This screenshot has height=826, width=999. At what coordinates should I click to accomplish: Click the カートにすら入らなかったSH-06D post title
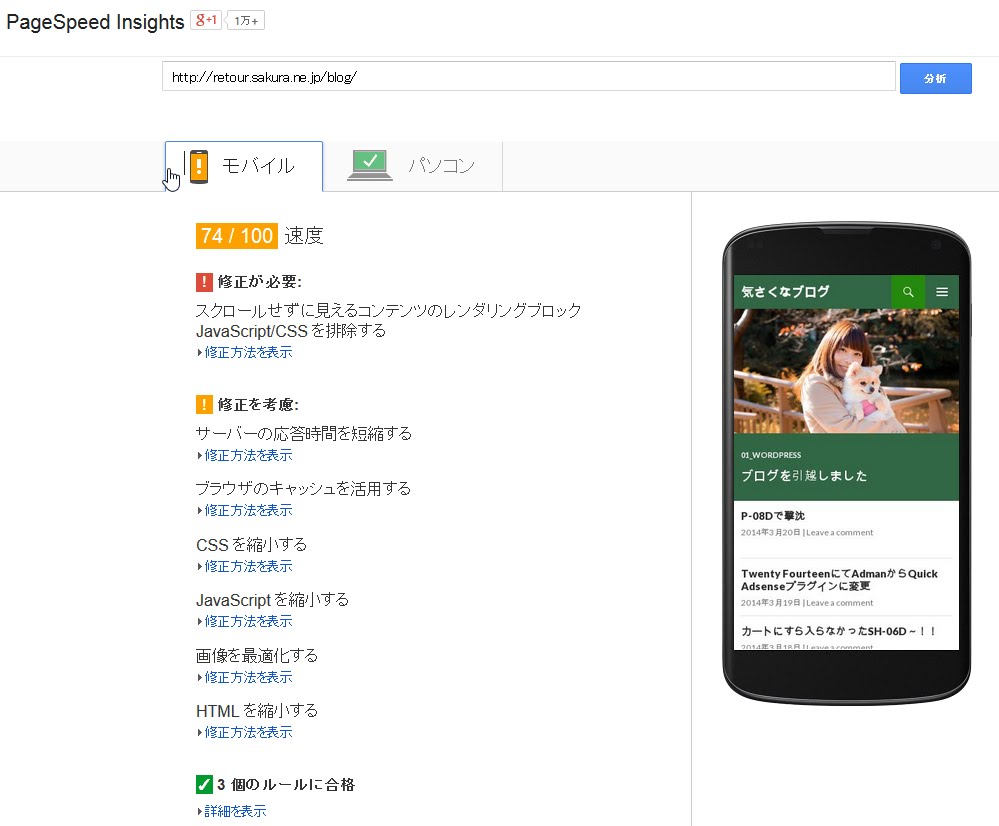coord(838,631)
